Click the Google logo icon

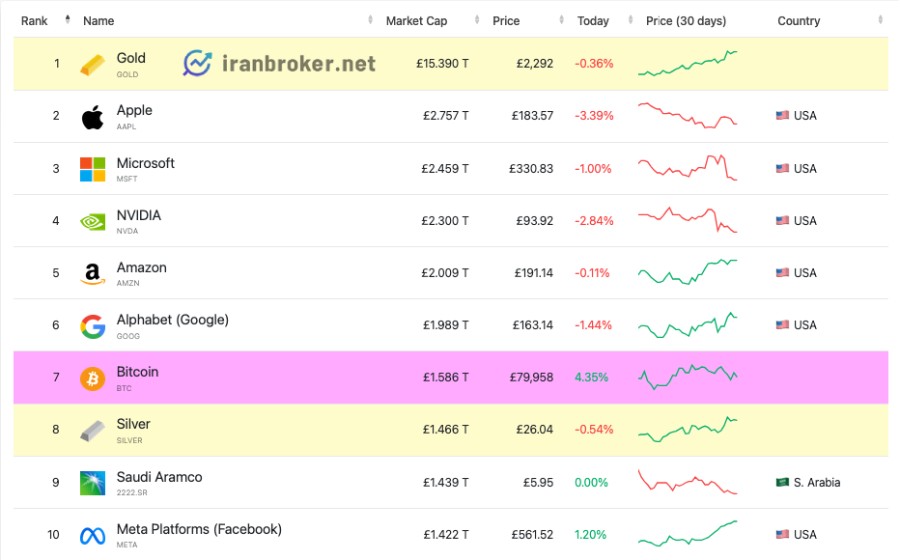click(92, 326)
